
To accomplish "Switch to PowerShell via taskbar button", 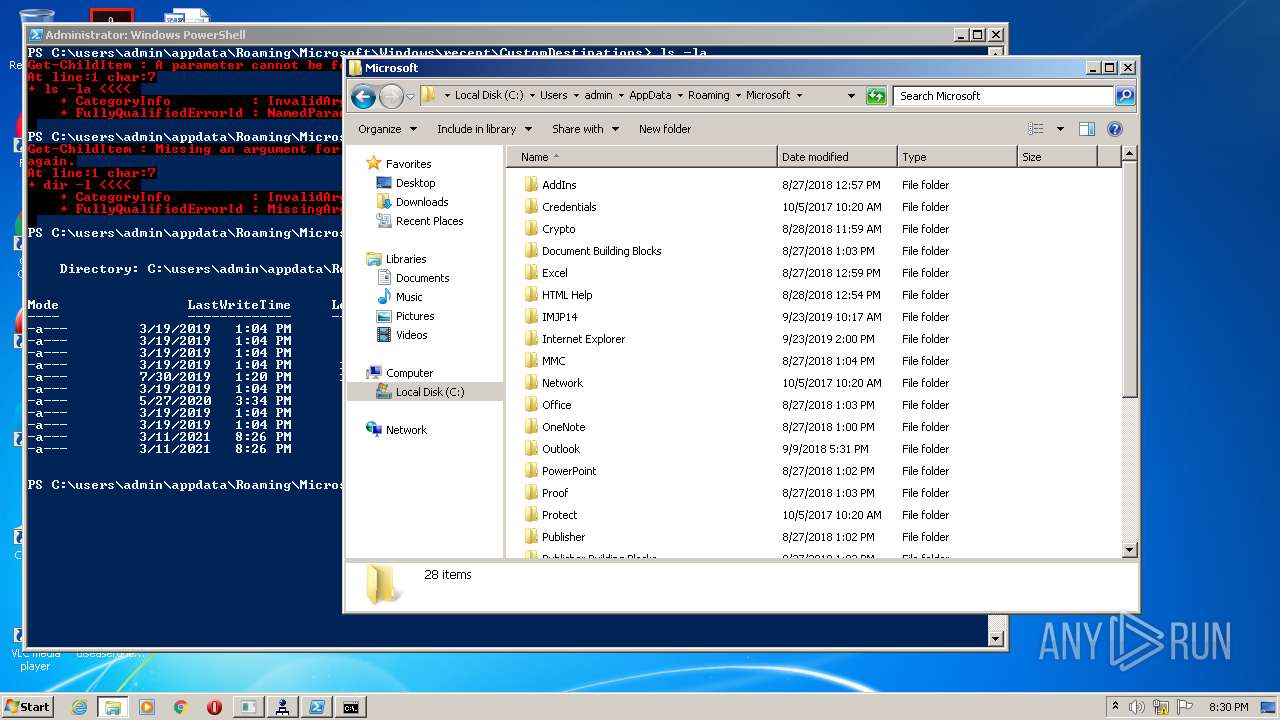I will coord(316,707).
